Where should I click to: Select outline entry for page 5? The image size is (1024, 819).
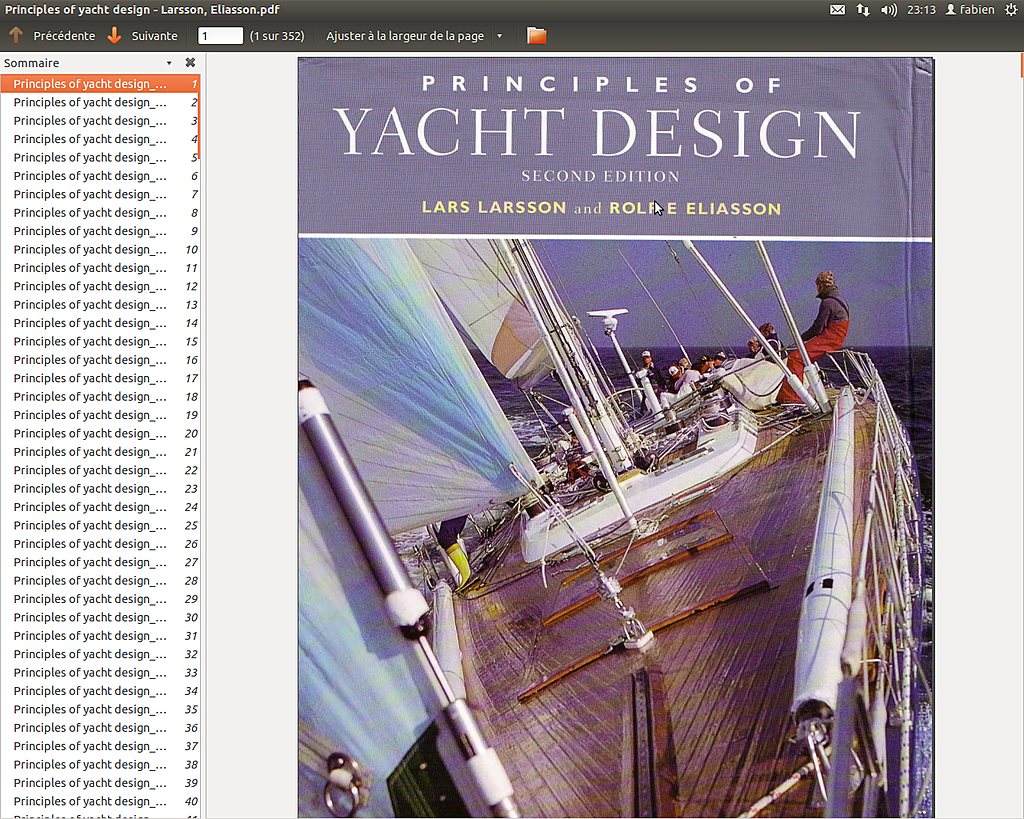point(101,157)
